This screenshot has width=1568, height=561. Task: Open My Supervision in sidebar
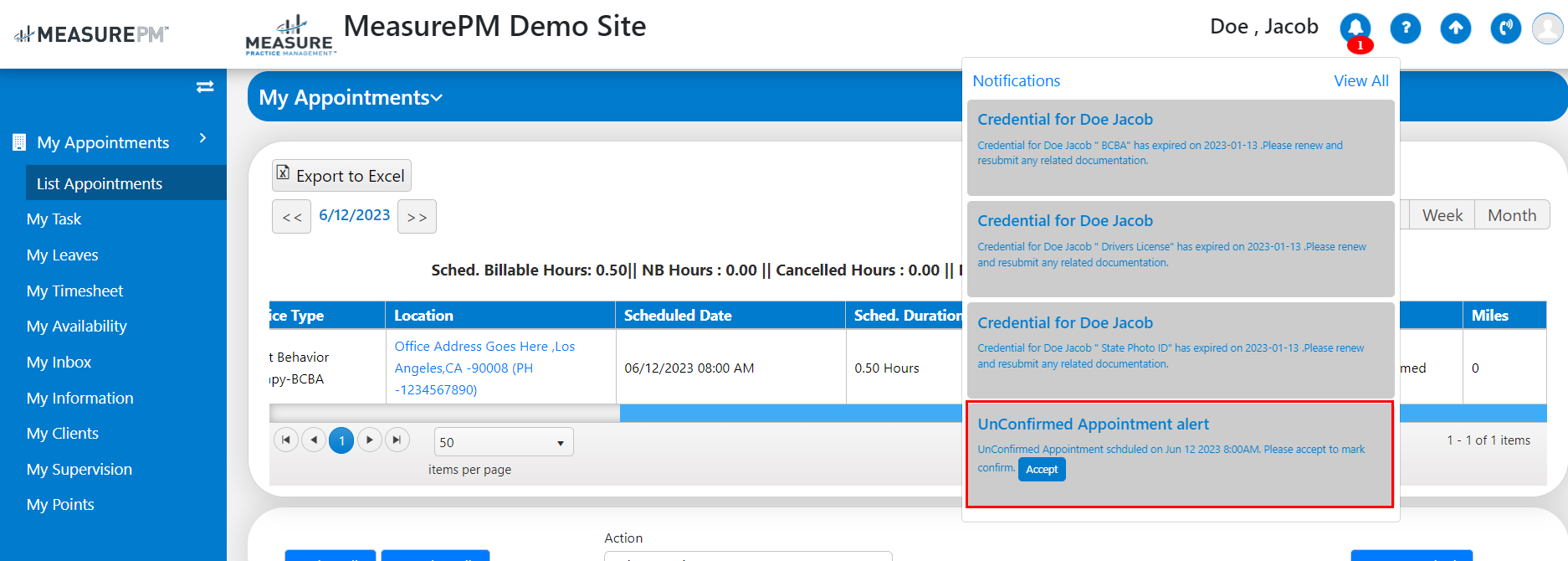79,469
